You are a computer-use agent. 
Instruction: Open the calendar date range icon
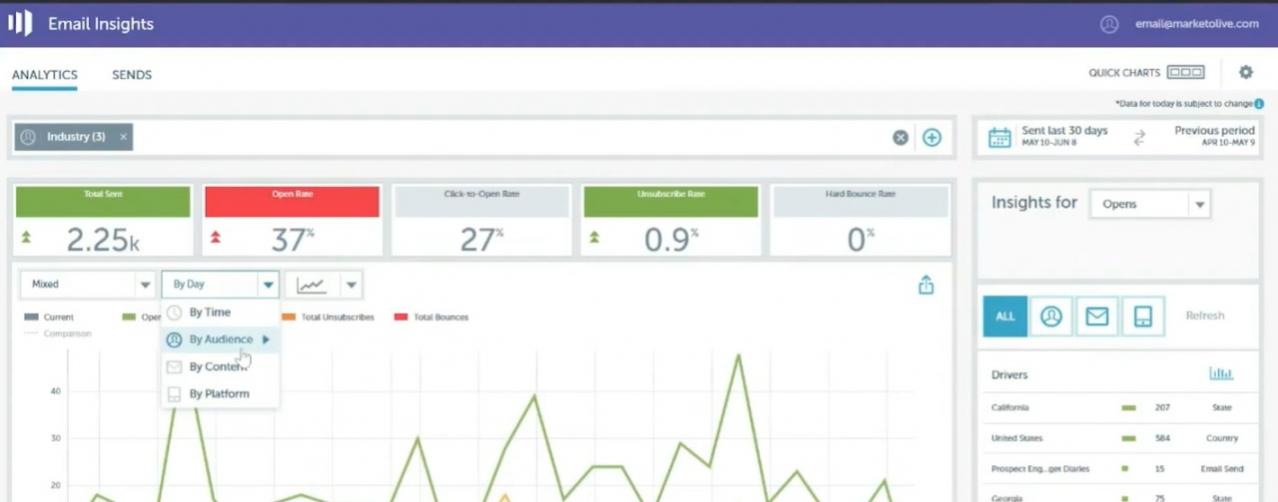[x=1000, y=137]
